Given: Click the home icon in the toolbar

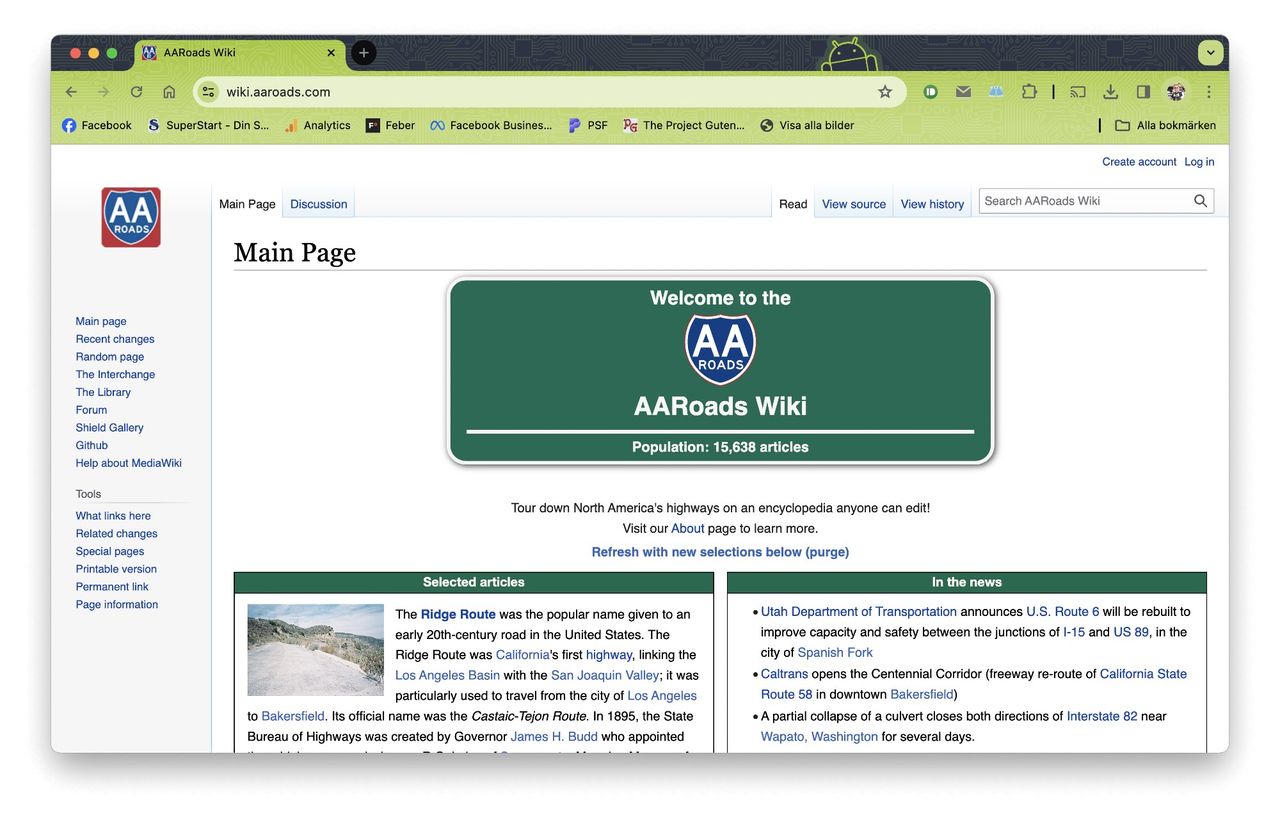Looking at the screenshot, I should [169, 91].
